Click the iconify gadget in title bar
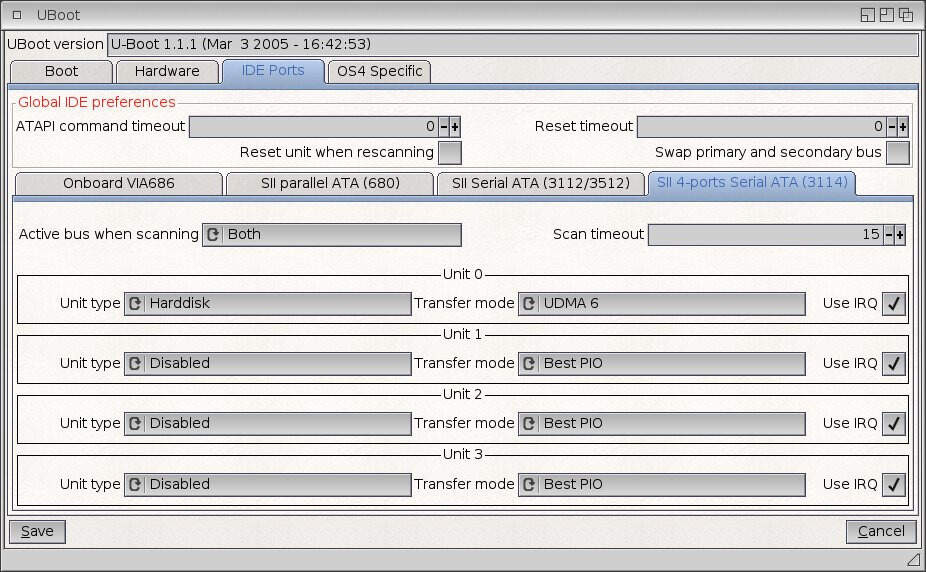The height and width of the screenshot is (572, 926). 868,15
